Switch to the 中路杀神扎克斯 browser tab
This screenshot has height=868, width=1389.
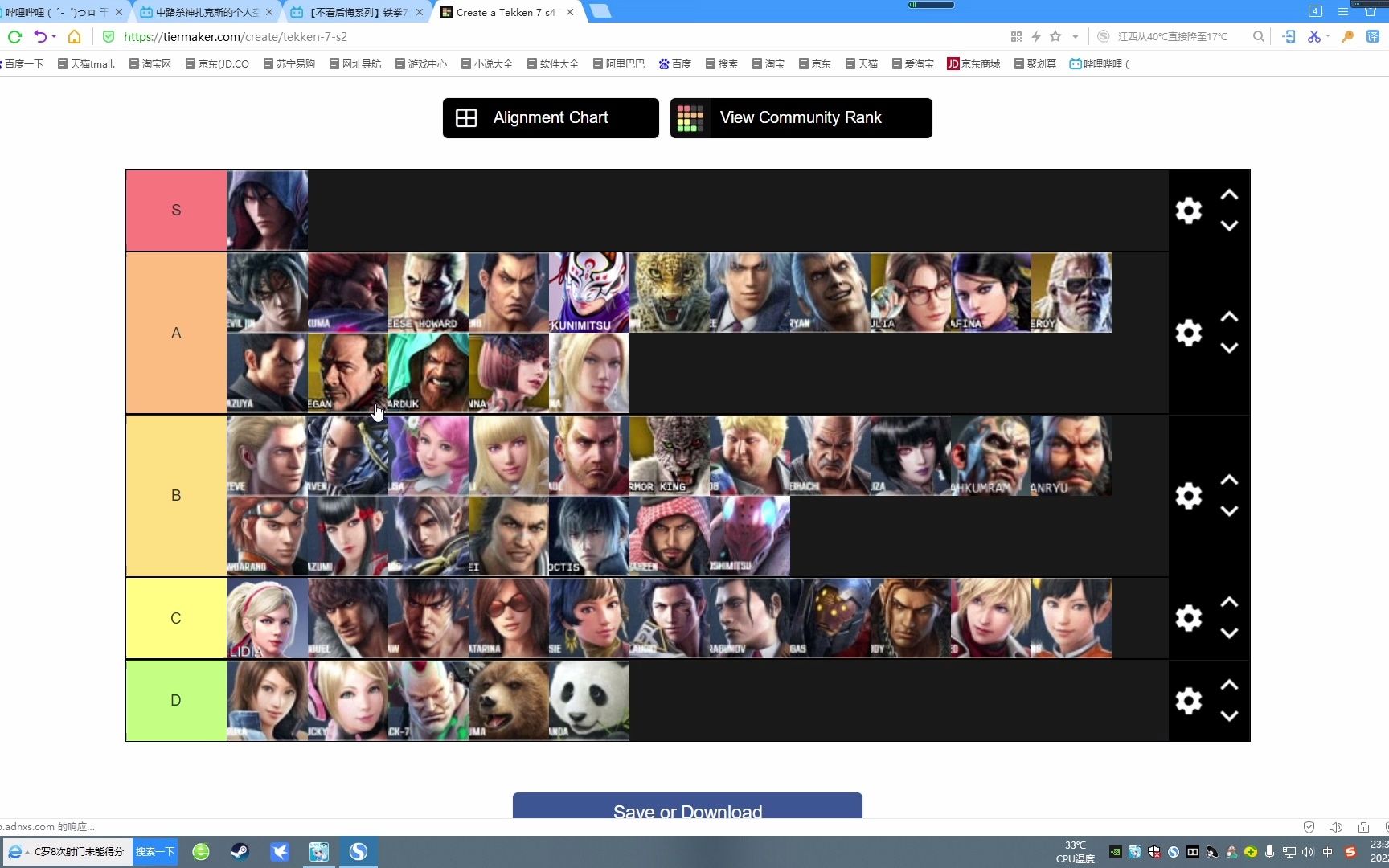207,12
